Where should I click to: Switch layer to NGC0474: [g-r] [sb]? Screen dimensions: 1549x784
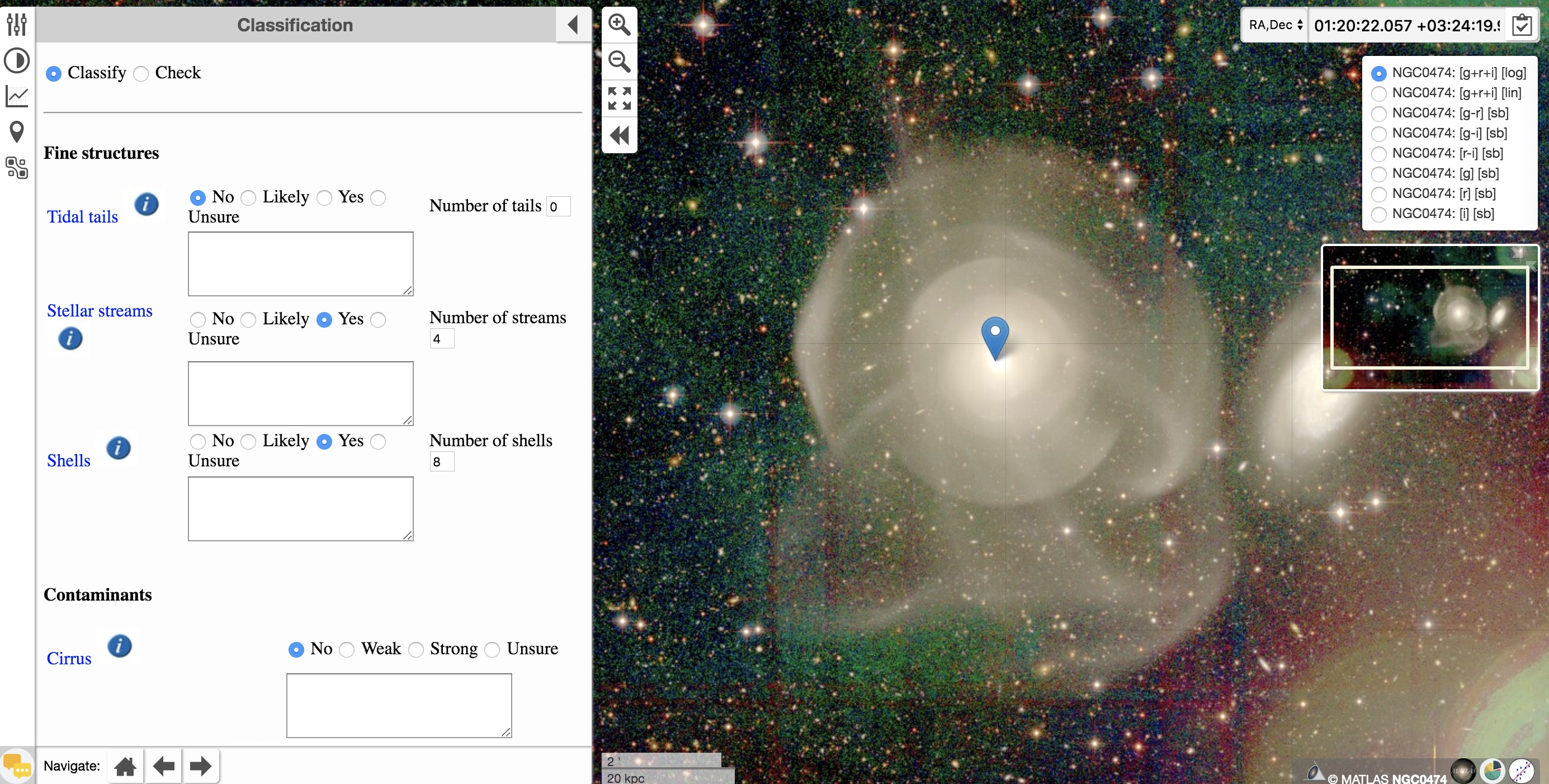[x=1379, y=114]
